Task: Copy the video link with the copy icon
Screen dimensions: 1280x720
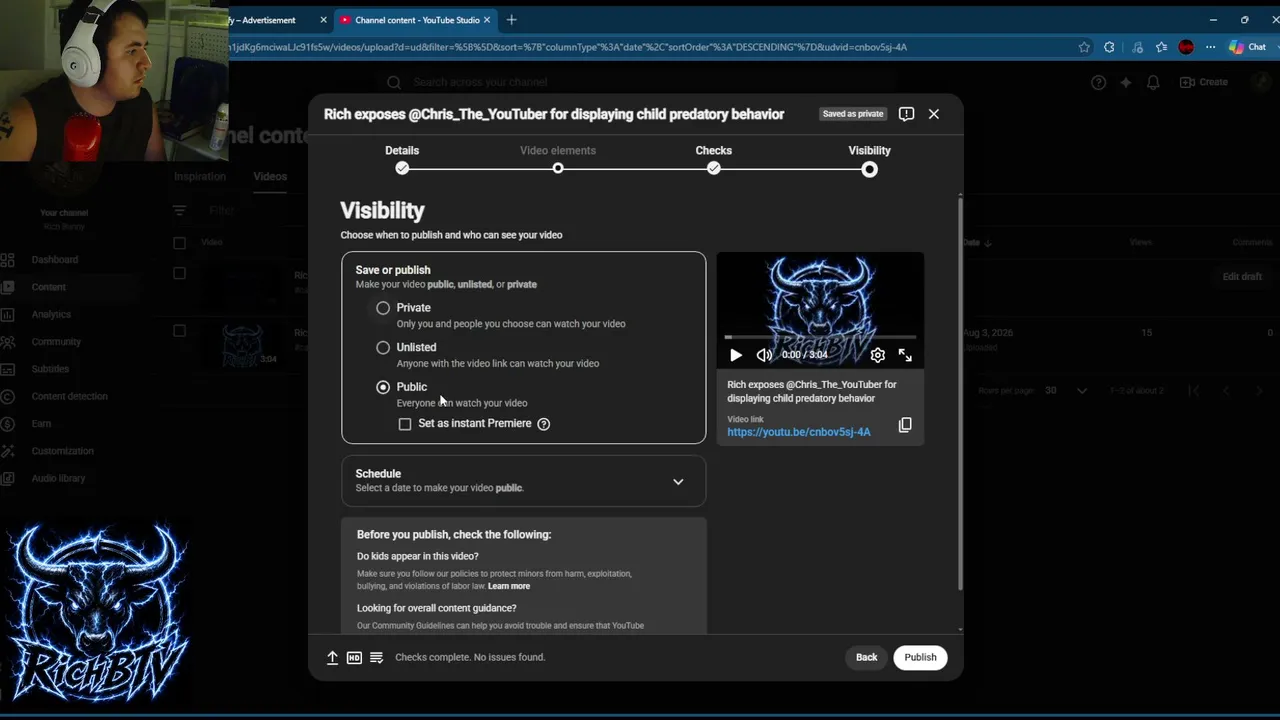Action: click(x=905, y=425)
